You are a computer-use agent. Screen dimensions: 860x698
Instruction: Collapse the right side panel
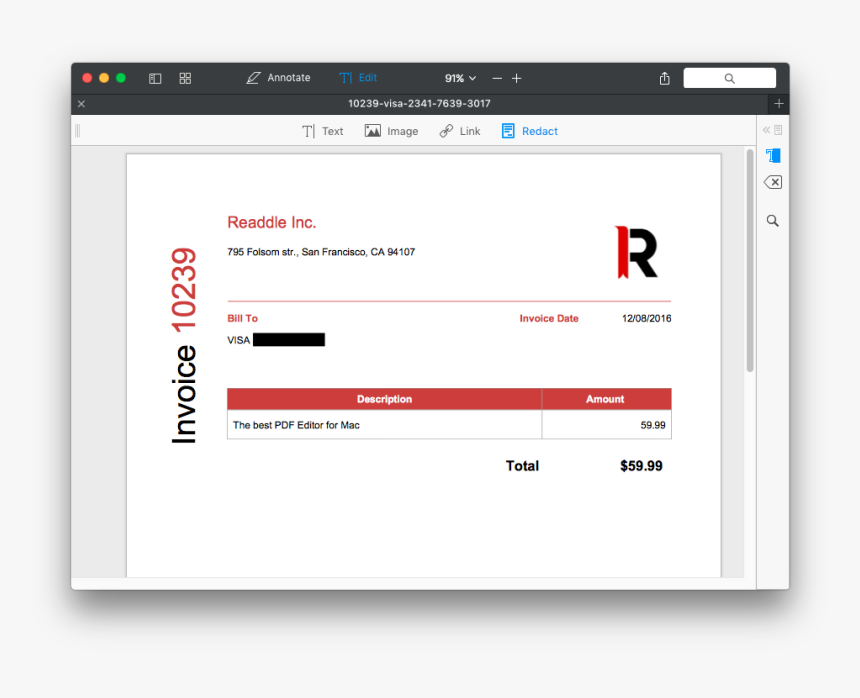coord(772,130)
